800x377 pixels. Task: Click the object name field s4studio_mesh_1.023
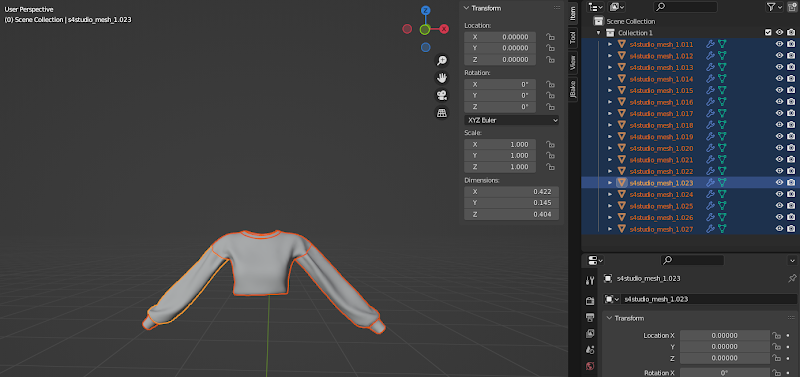click(709, 299)
